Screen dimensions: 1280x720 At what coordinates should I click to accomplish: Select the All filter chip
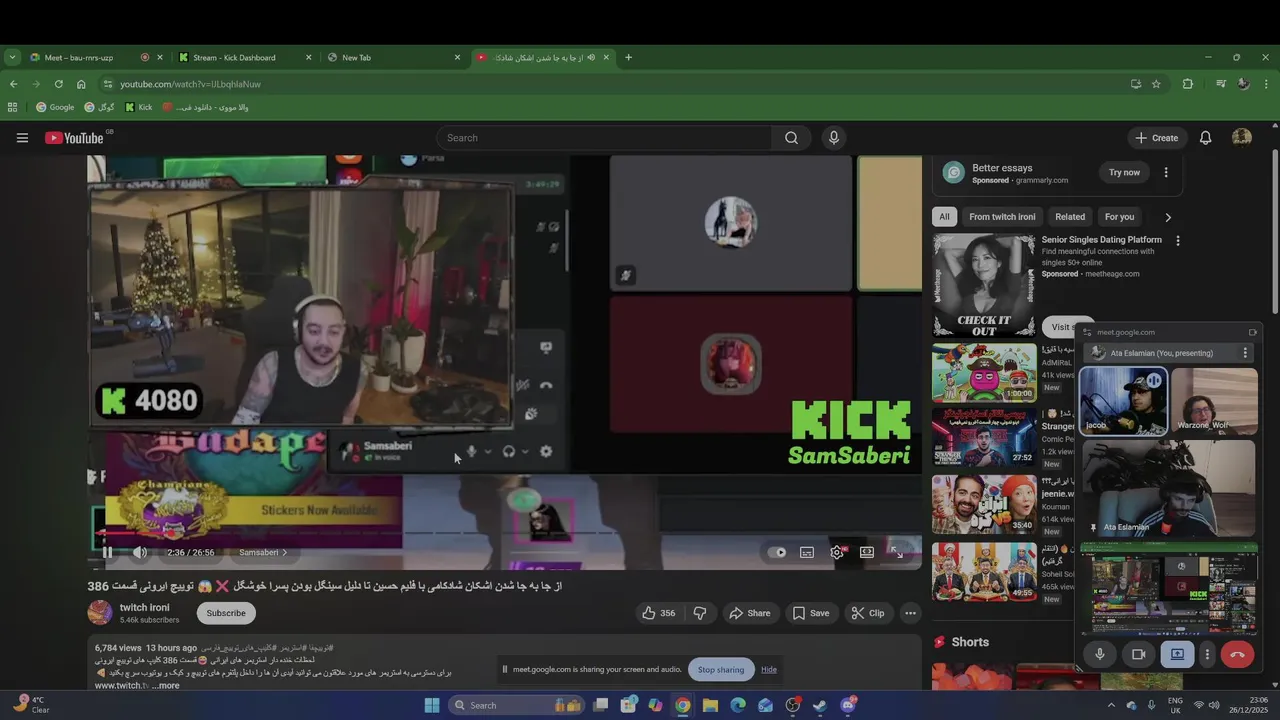click(944, 217)
